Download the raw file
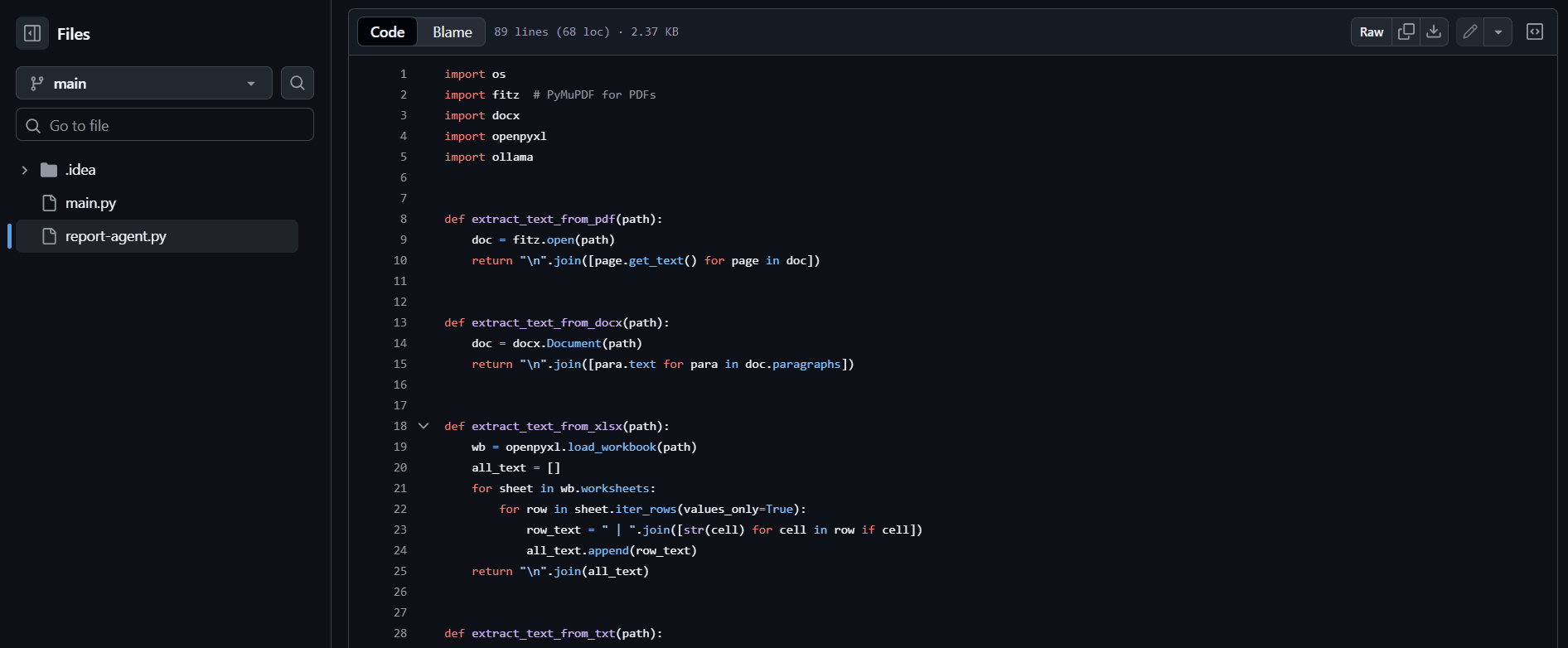Screen dimensions: 1568x648 1433,31
